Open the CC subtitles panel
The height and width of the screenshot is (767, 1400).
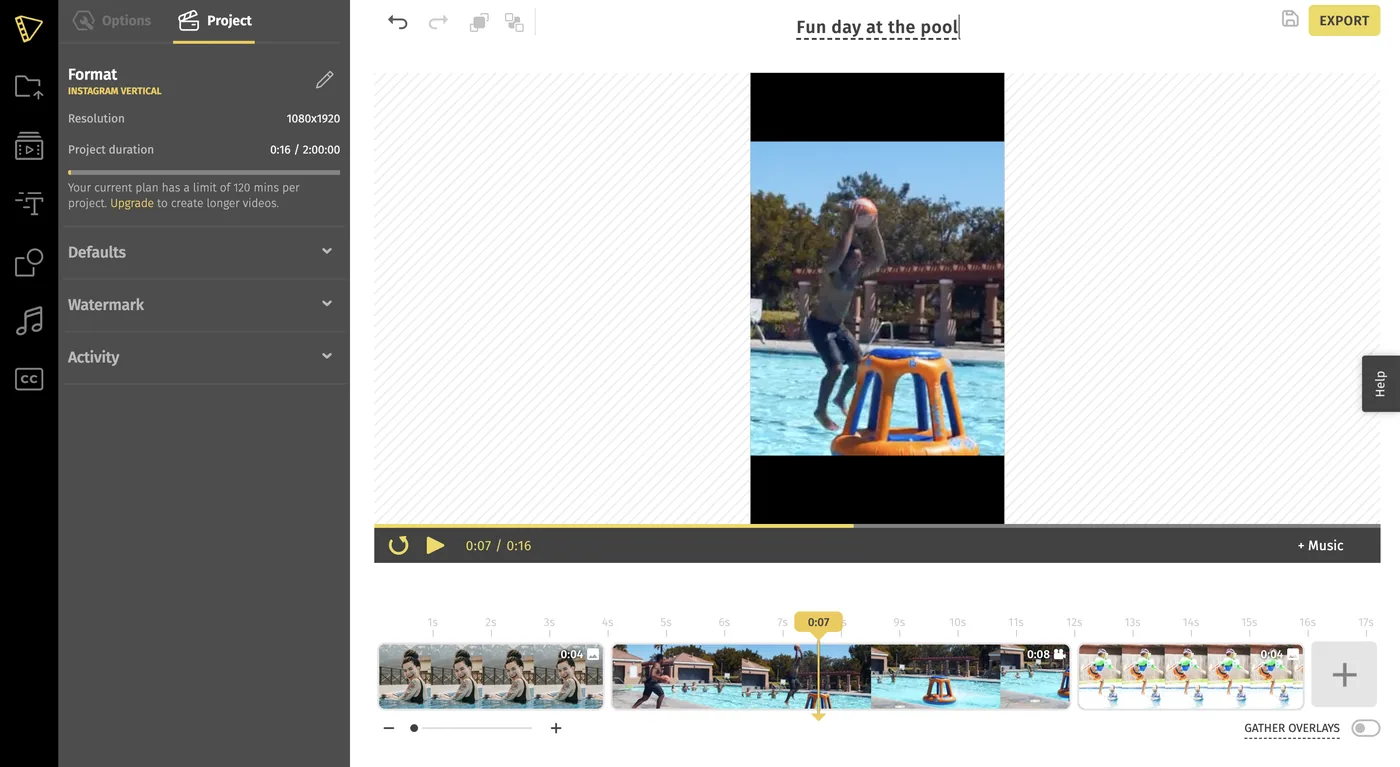(x=29, y=379)
